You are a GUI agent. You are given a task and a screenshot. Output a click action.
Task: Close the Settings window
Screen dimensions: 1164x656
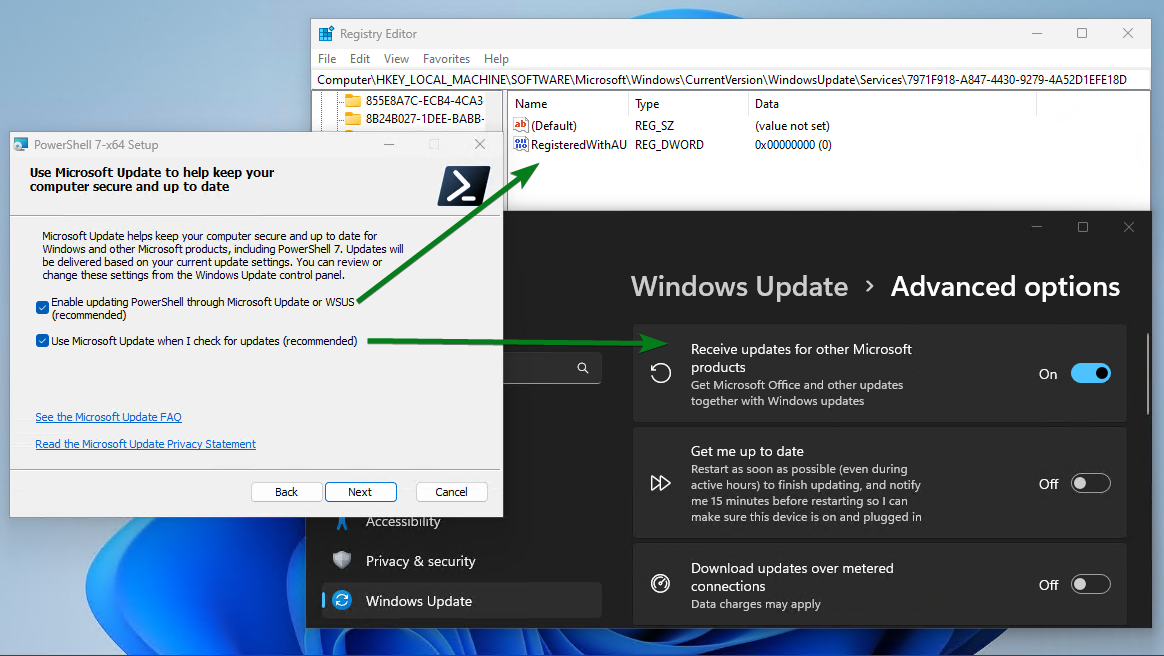pyautogui.click(x=1128, y=227)
